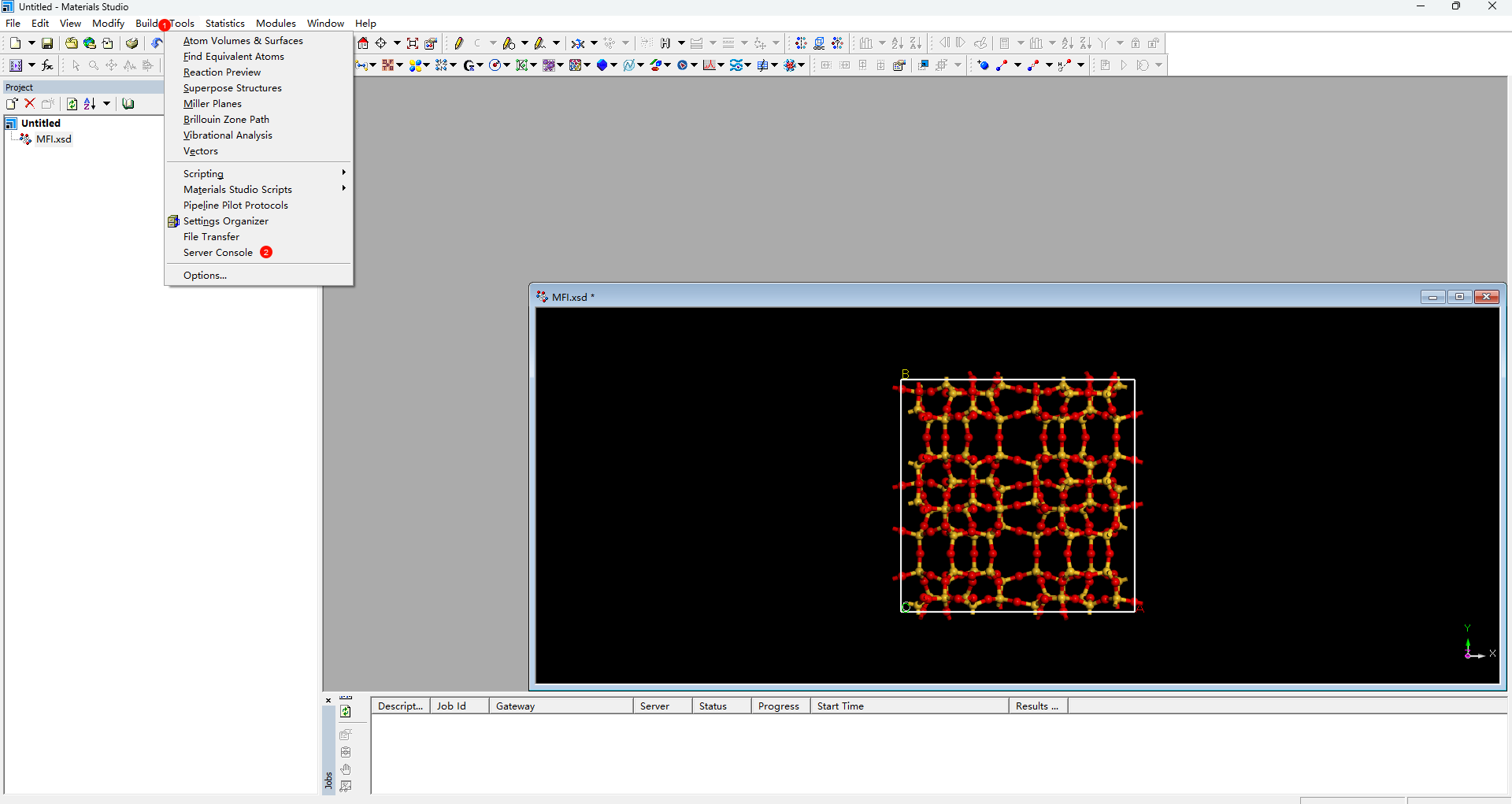Click the Undo arrow icon
The image size is (1512, 804).
156,43
